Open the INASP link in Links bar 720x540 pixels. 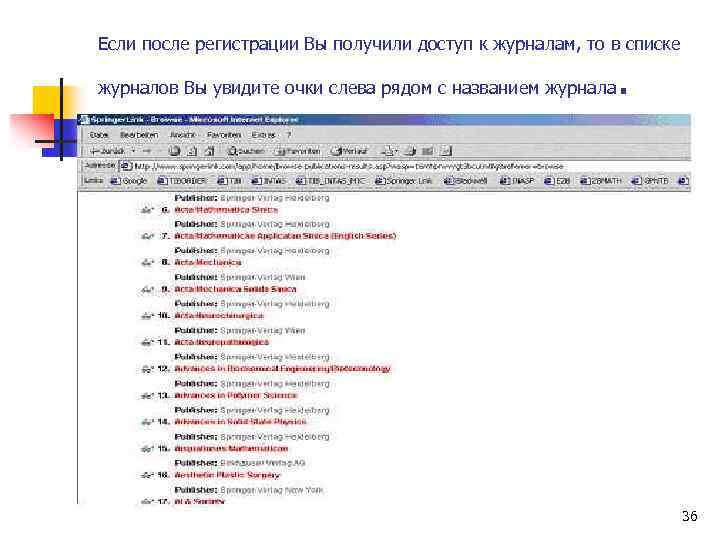517,181
